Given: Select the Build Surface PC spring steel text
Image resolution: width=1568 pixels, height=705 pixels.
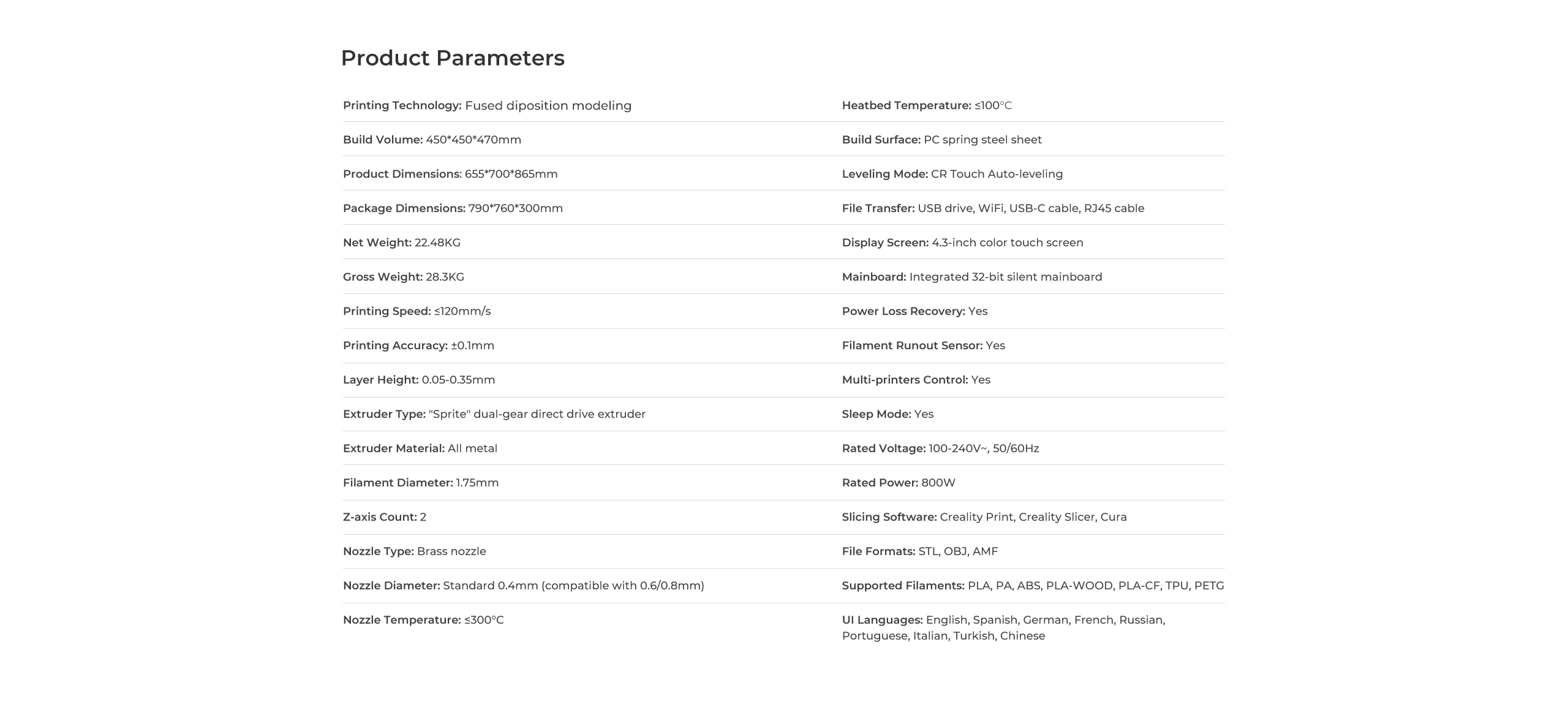Looking at the screenshot, I should (x=941, y=140).
